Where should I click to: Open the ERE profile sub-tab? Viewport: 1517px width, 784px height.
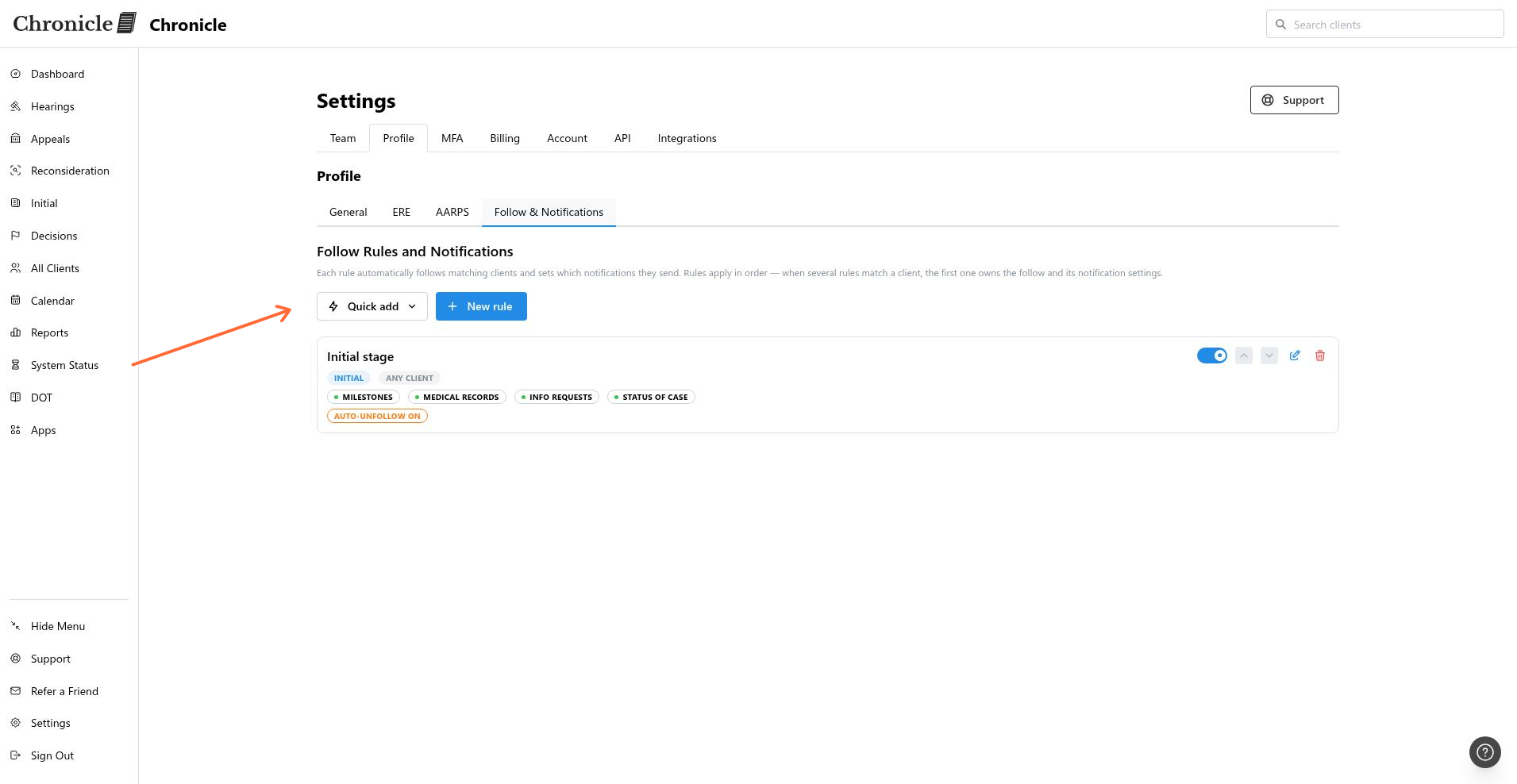point(402,212)
